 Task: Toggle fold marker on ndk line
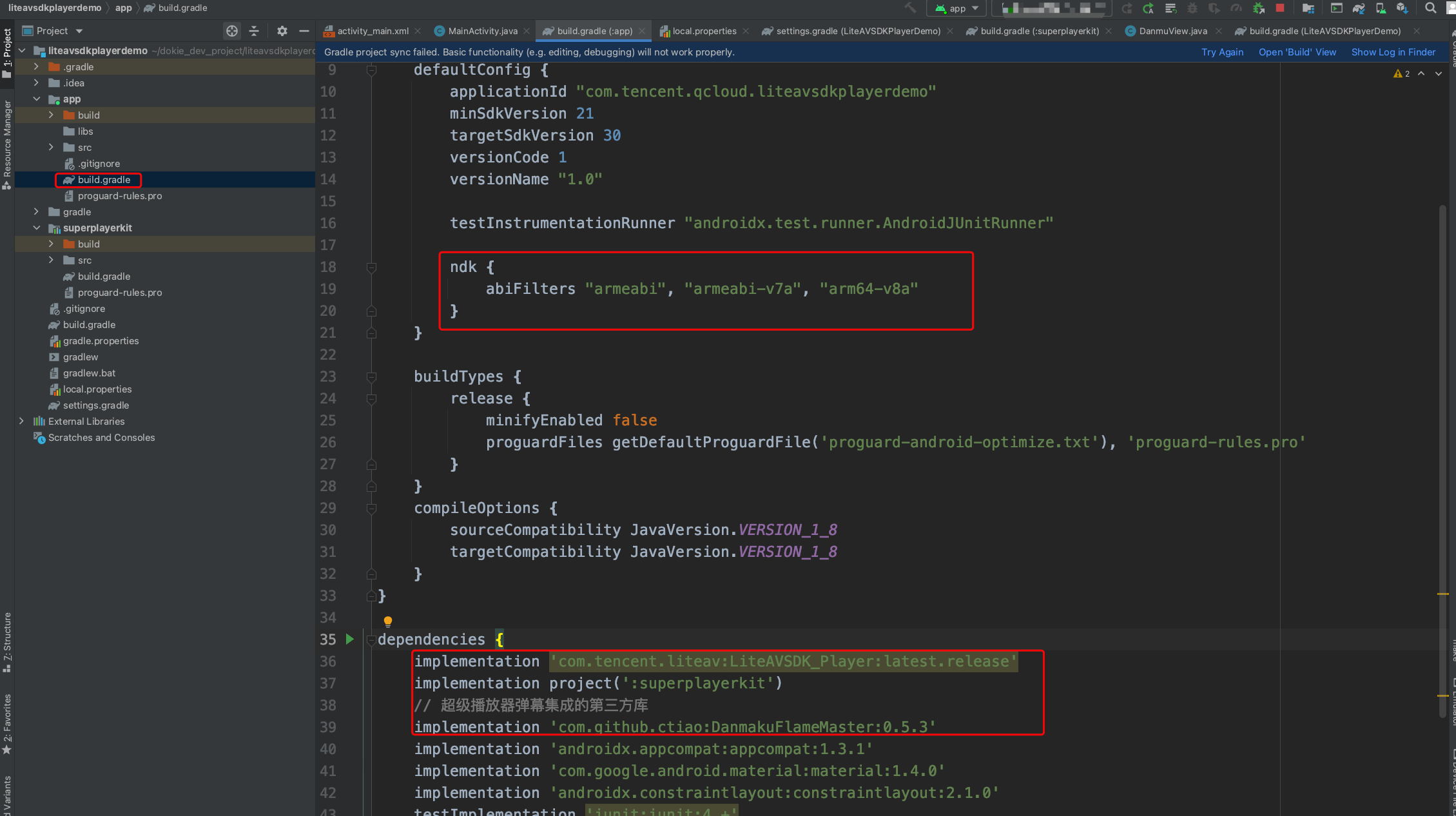(371, 267)
